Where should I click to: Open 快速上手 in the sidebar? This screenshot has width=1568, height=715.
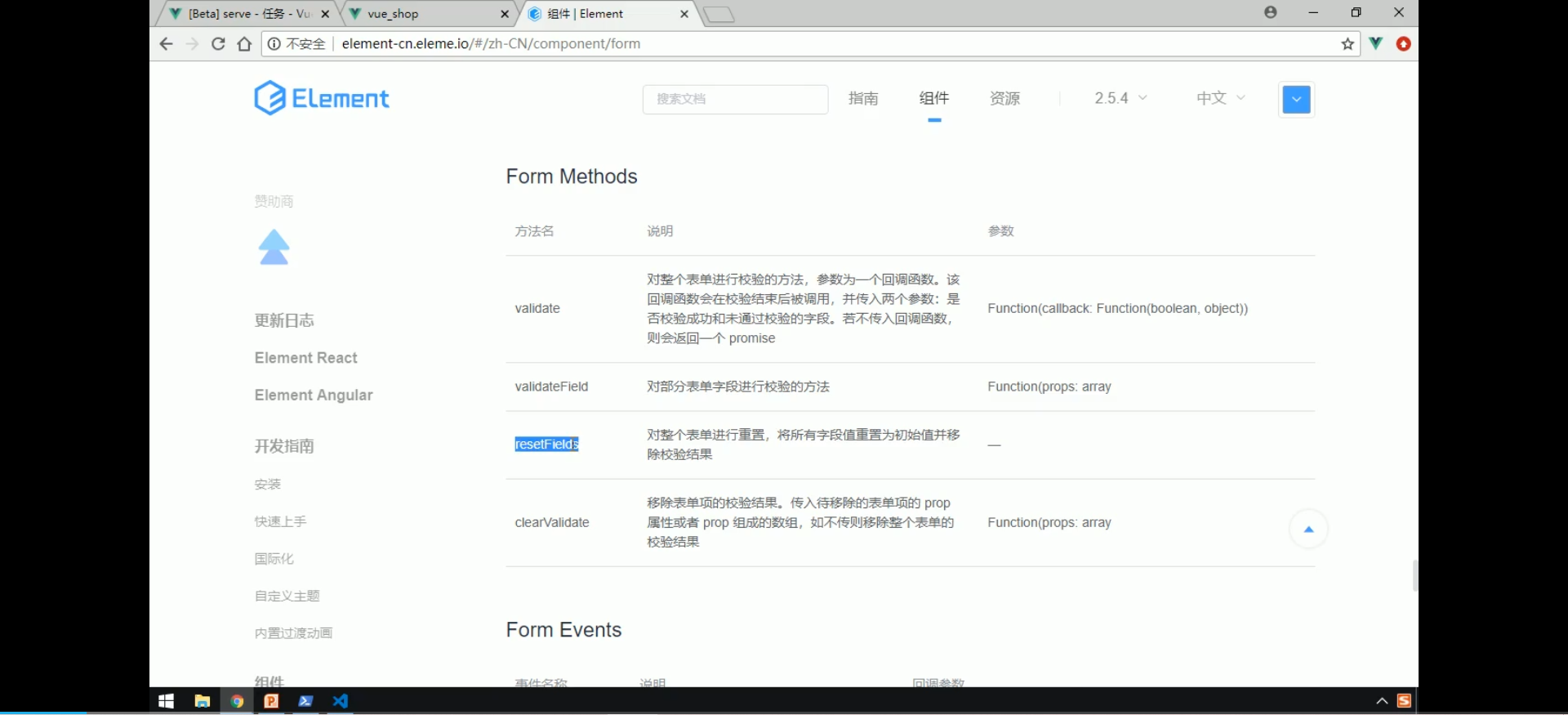click(280, 521)
